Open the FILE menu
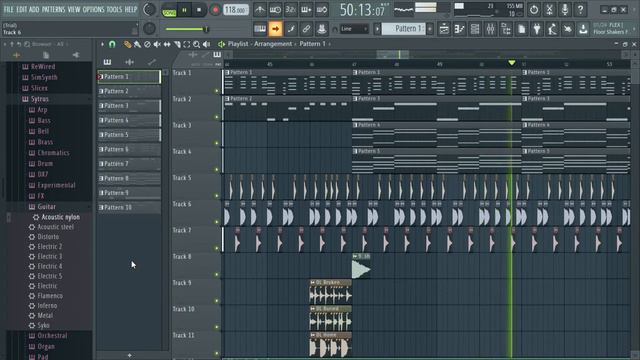Image resolution: width=640 pixels, height=360 pixels. [x=8, y=9]
